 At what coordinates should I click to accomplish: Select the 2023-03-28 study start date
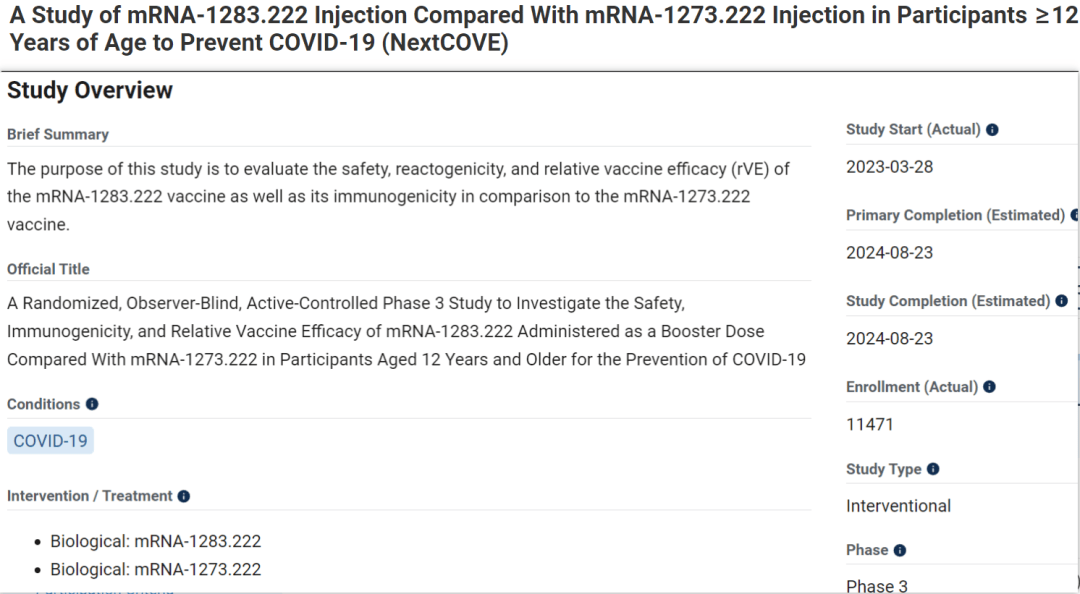tap(891, 167)
